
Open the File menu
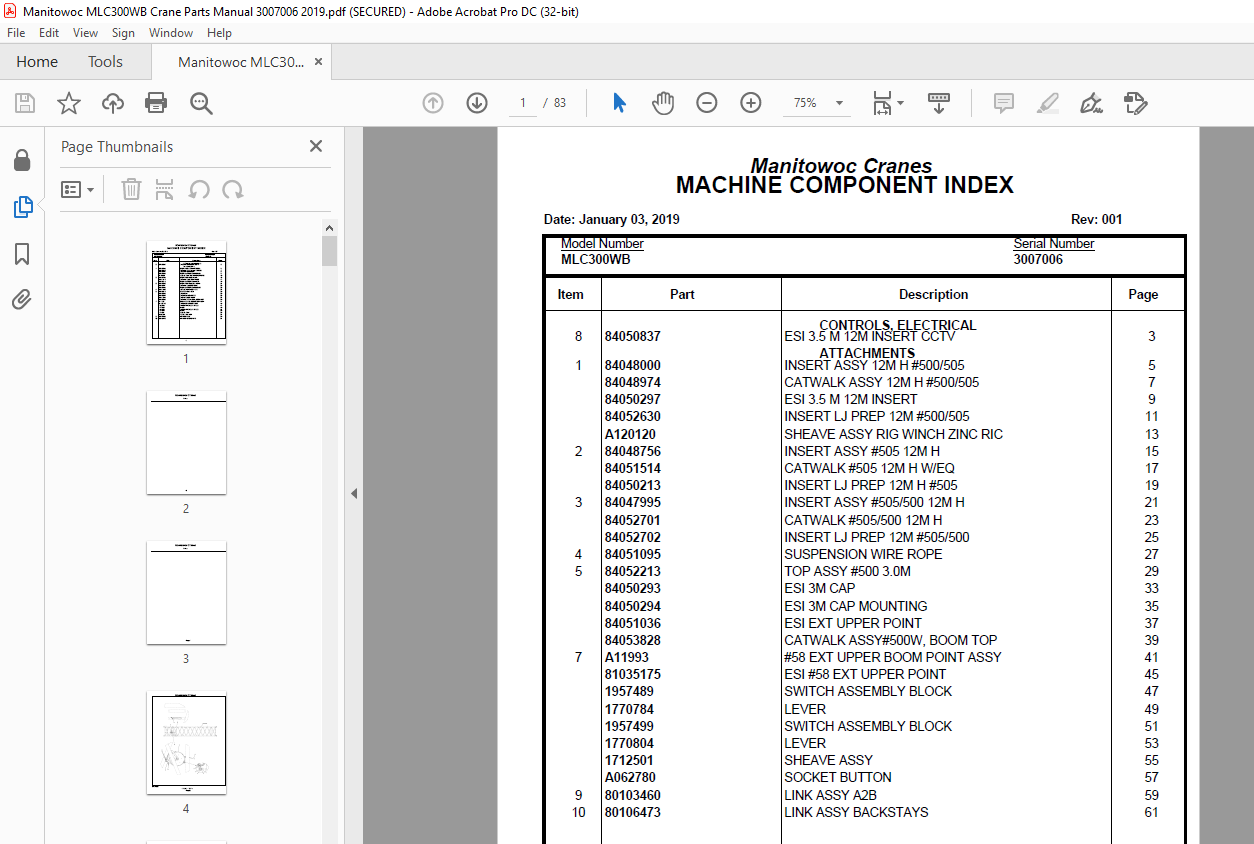pyautogui.click(x=16, y=33)
